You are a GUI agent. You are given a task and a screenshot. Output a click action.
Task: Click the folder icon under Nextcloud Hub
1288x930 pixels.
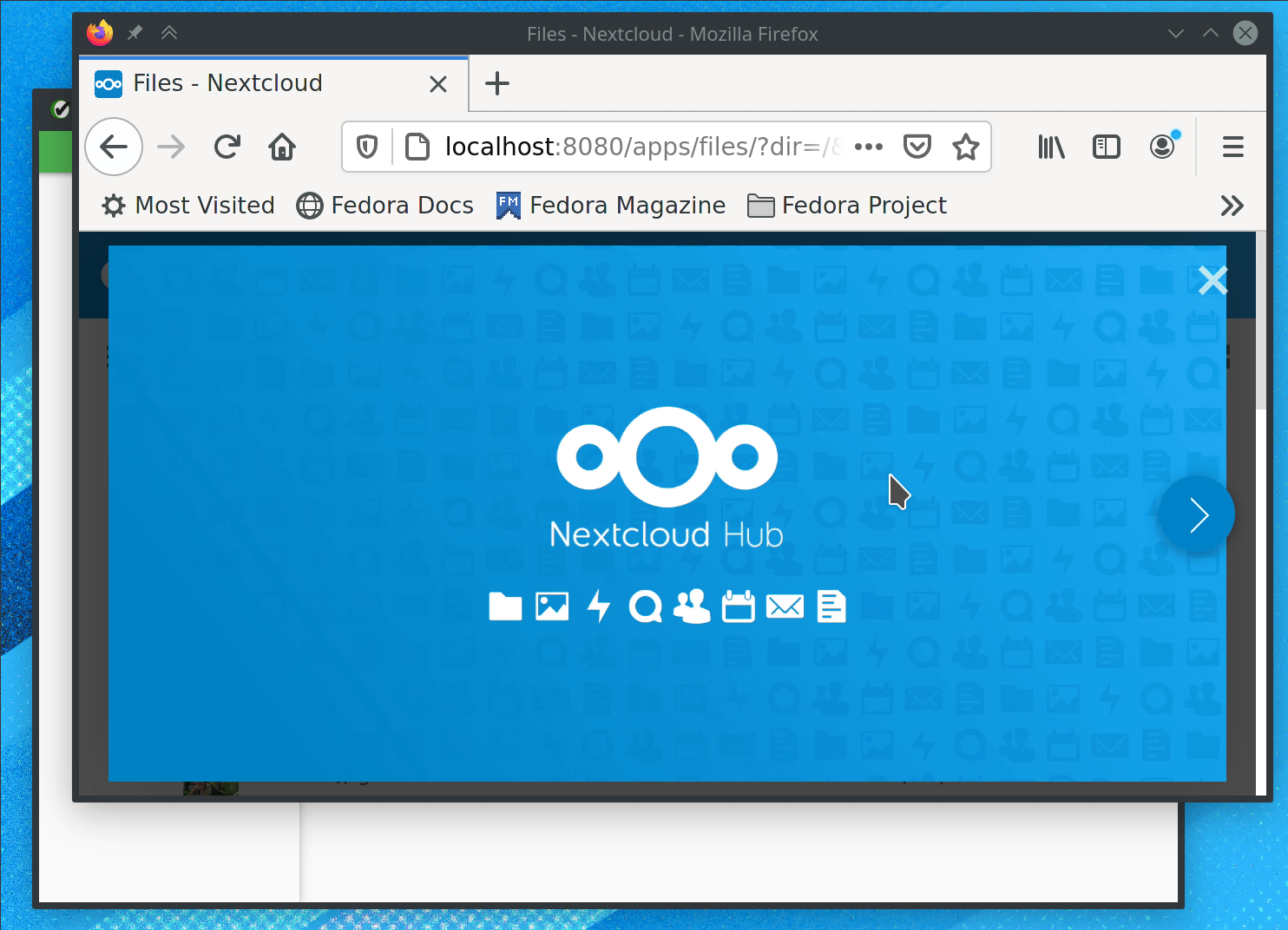(505, 606)
